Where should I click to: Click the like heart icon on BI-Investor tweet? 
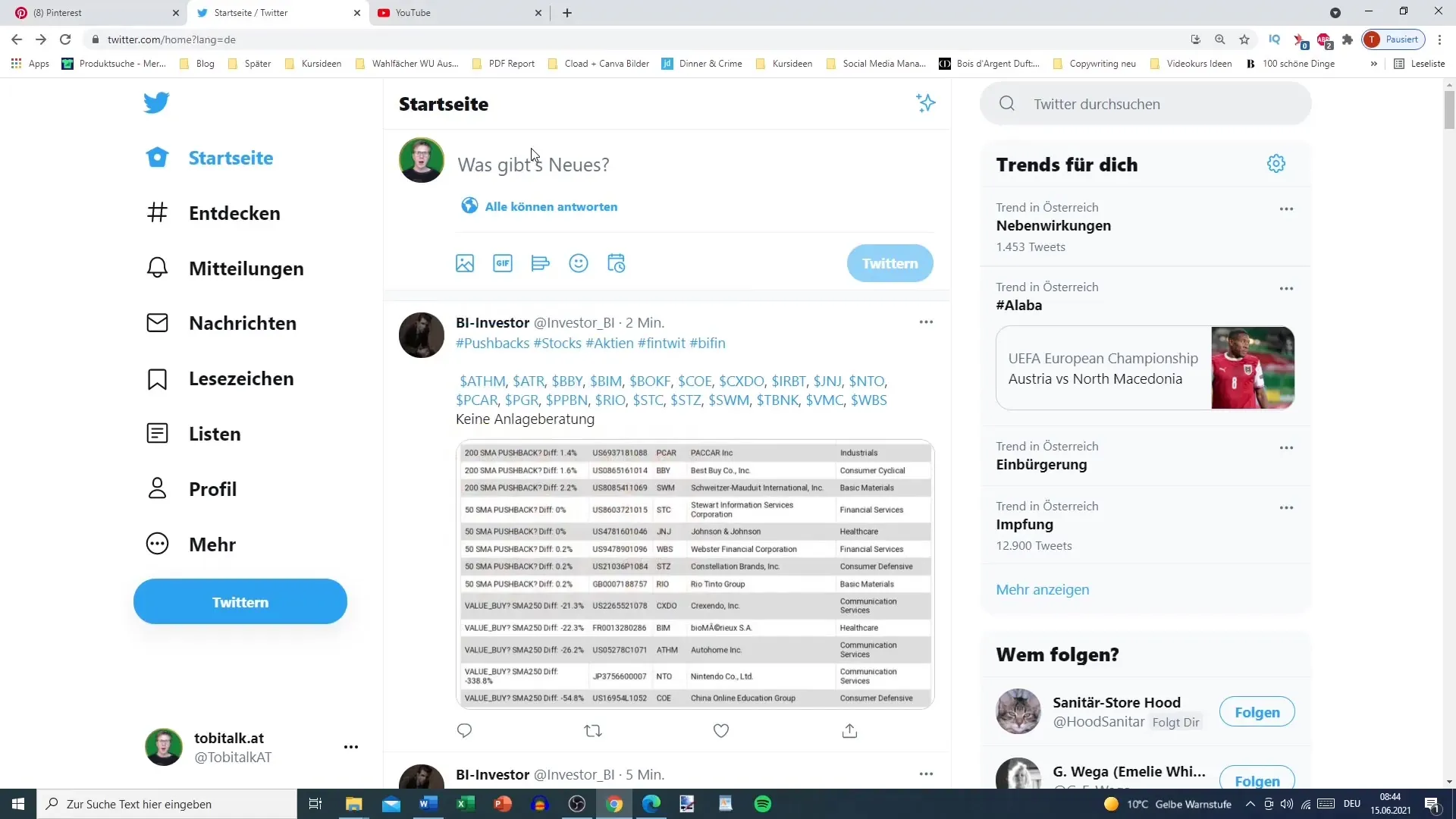(721, 730)
